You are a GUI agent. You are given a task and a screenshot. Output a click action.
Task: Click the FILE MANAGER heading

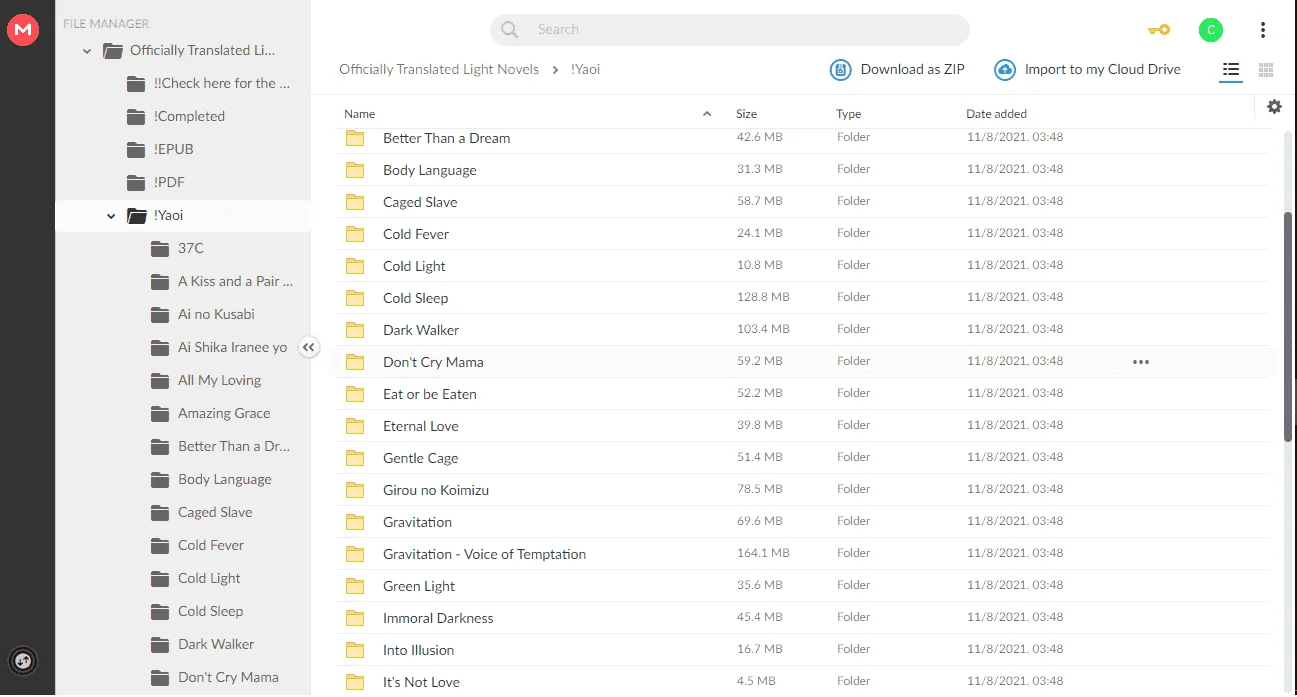point(106,23)
